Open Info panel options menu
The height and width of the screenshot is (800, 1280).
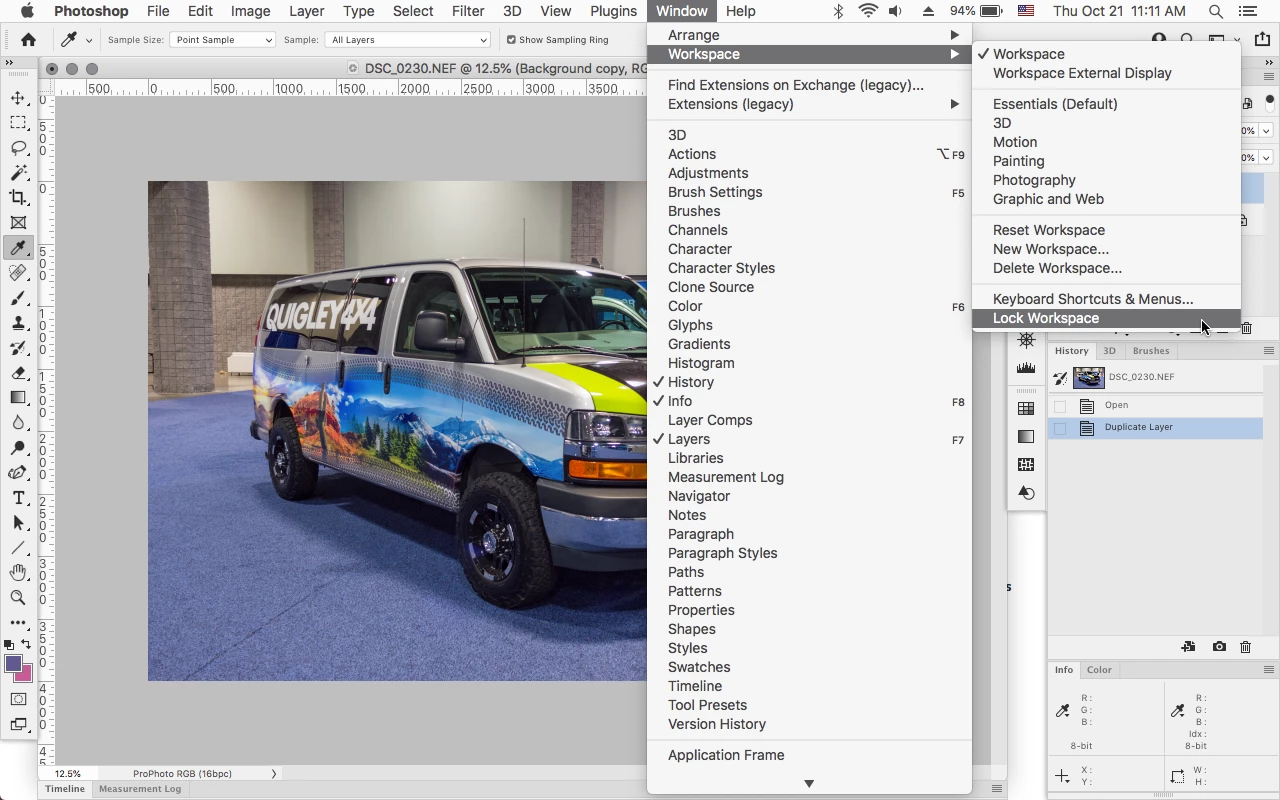[x=1268, y=670]
